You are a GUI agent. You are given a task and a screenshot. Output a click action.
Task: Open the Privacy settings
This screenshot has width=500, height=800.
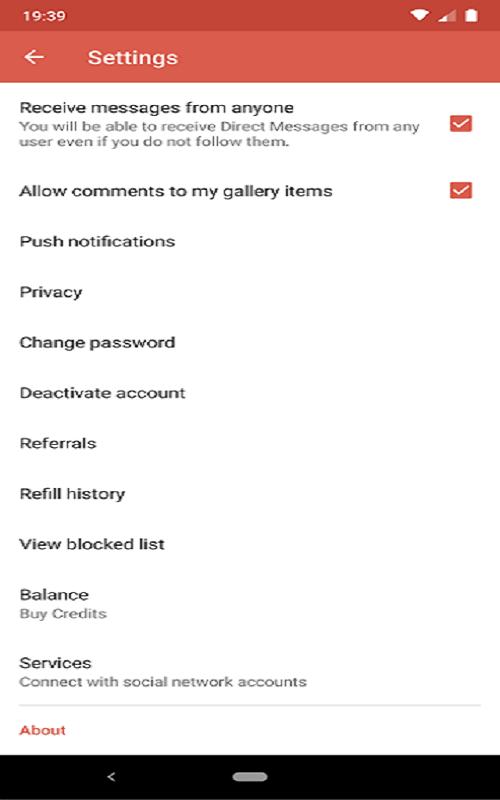[250, 292]
